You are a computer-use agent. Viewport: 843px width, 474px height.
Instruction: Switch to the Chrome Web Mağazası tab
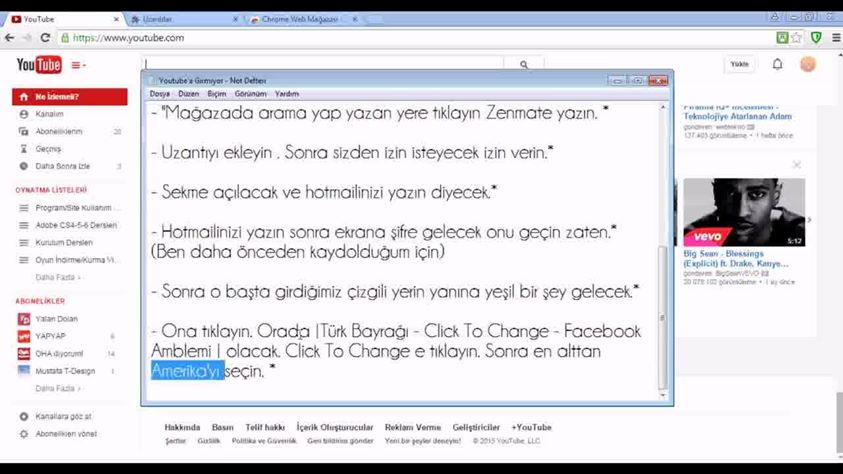[x=301, y=19]
